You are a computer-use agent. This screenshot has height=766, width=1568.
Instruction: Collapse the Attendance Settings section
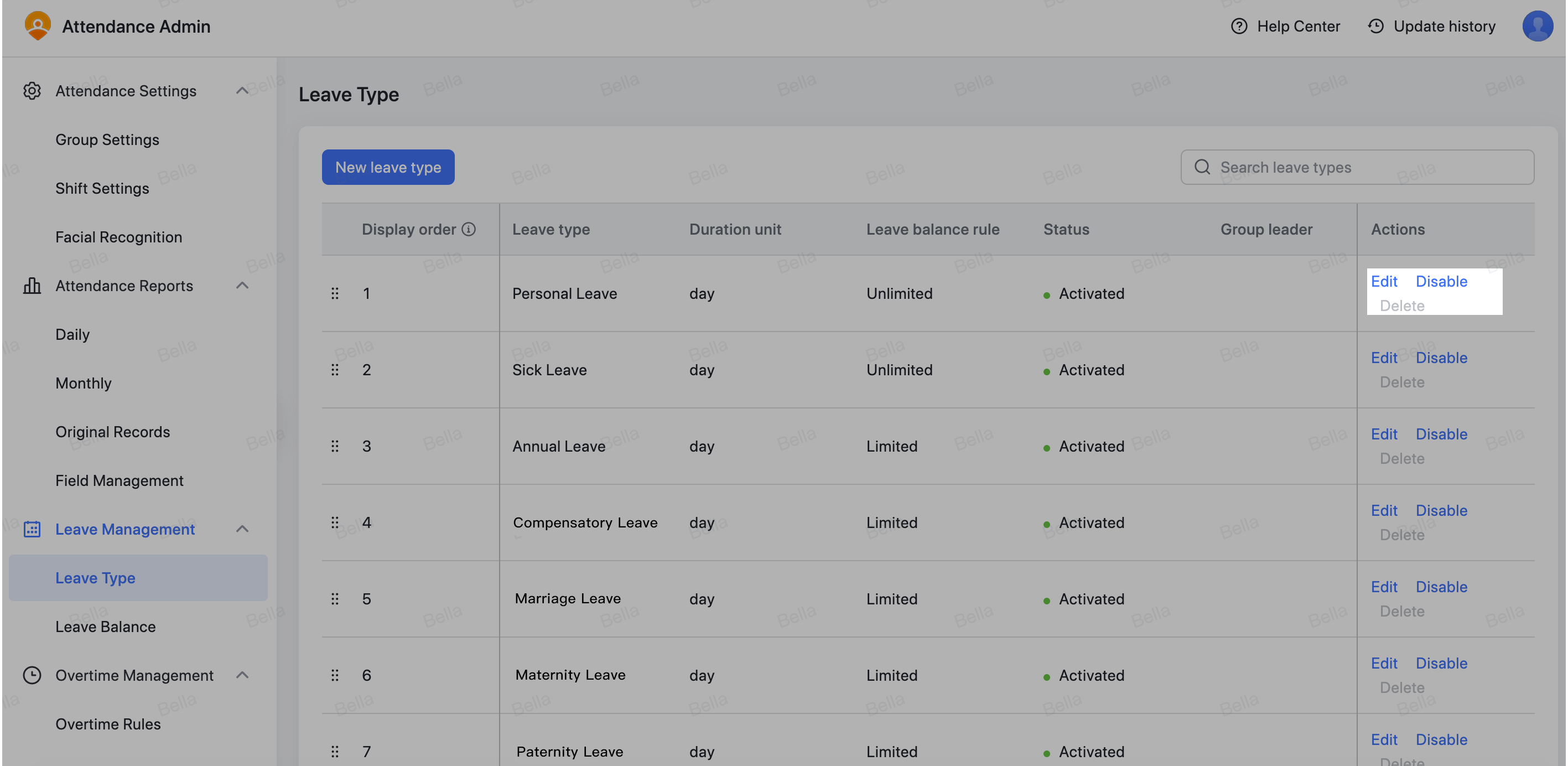(242, 90)
